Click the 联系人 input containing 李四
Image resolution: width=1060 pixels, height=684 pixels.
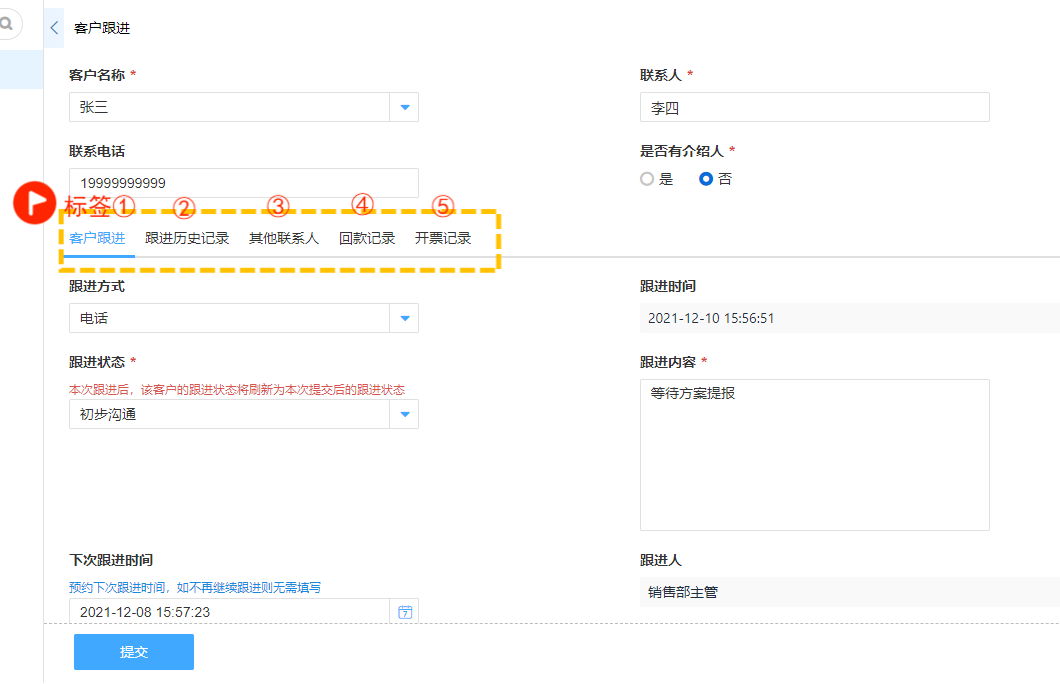814,108
